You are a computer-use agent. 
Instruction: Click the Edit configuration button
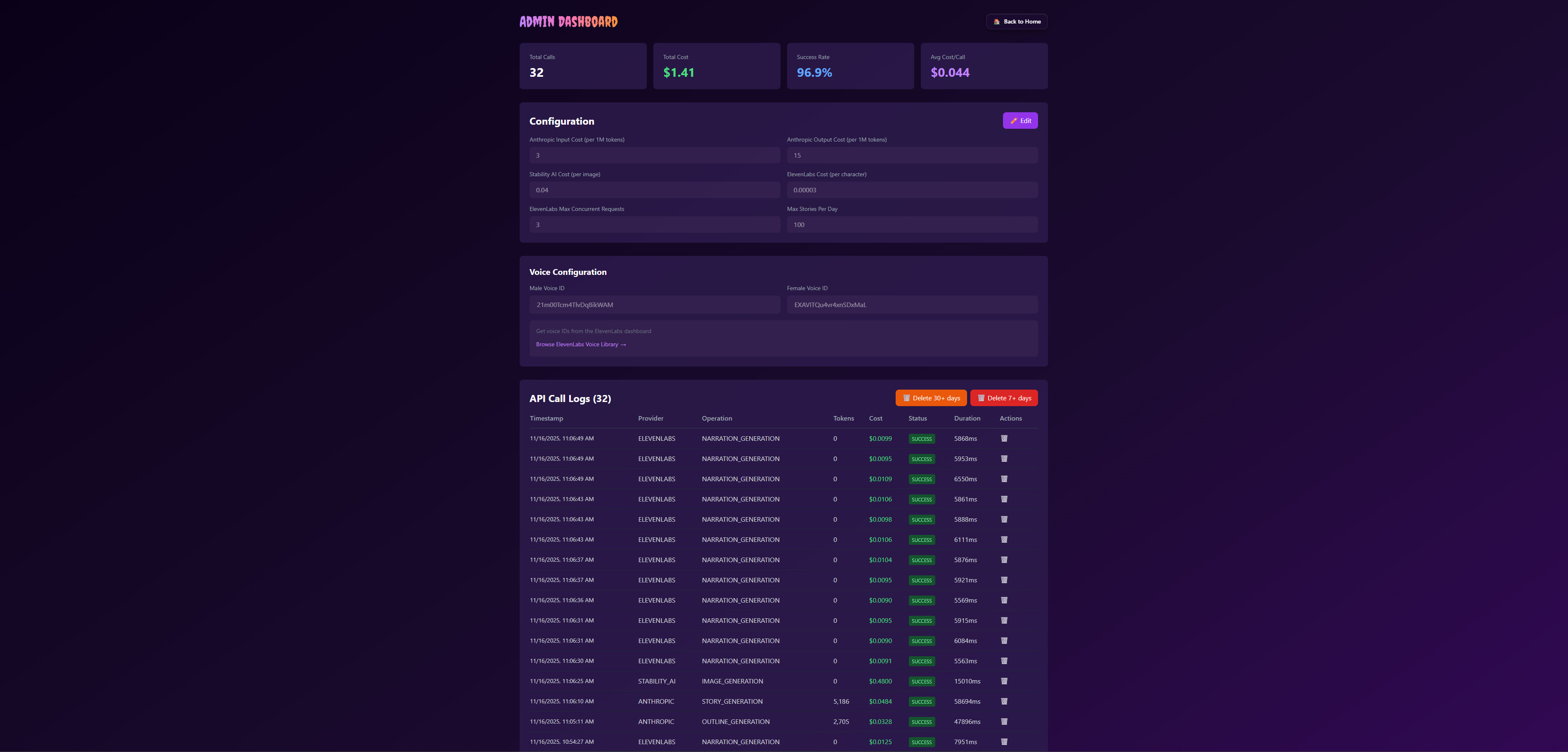point(1019,121)
